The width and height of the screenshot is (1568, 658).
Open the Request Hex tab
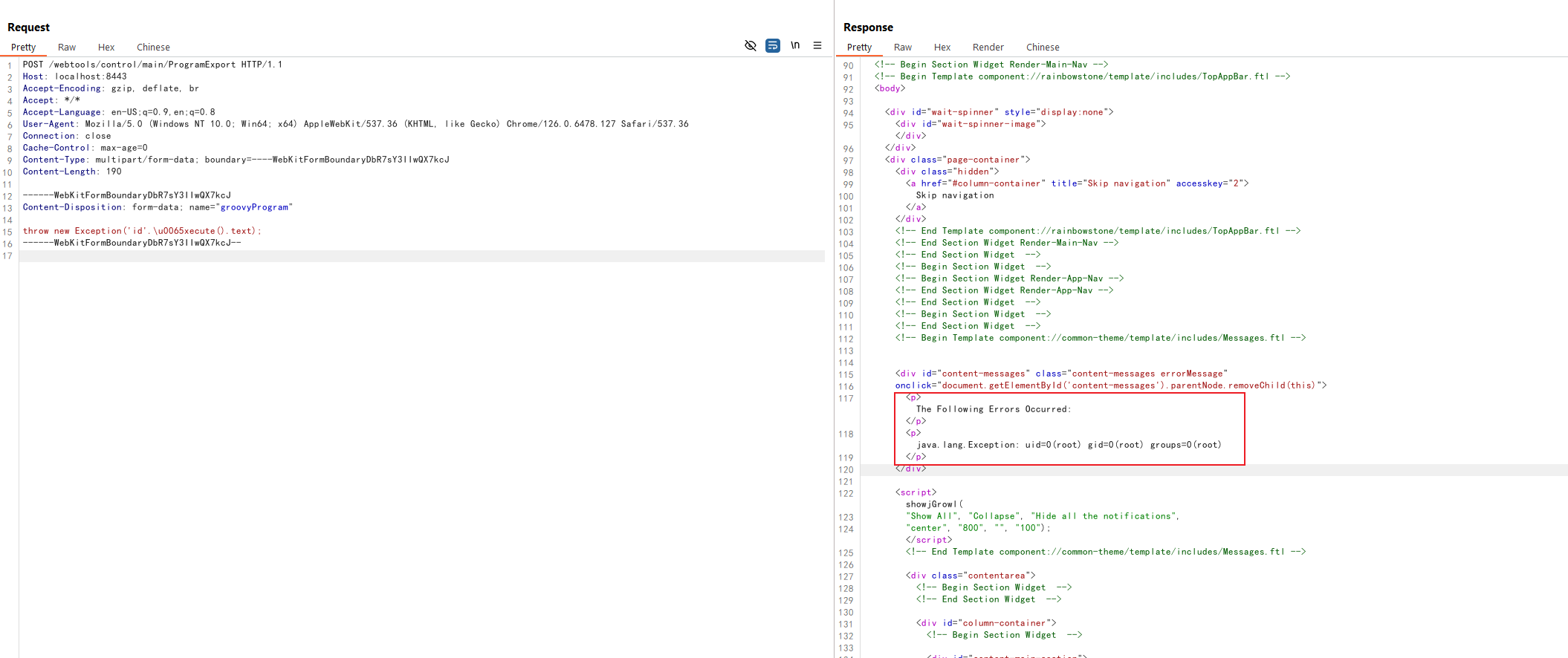pyautogui.click(x=106, y=47)
